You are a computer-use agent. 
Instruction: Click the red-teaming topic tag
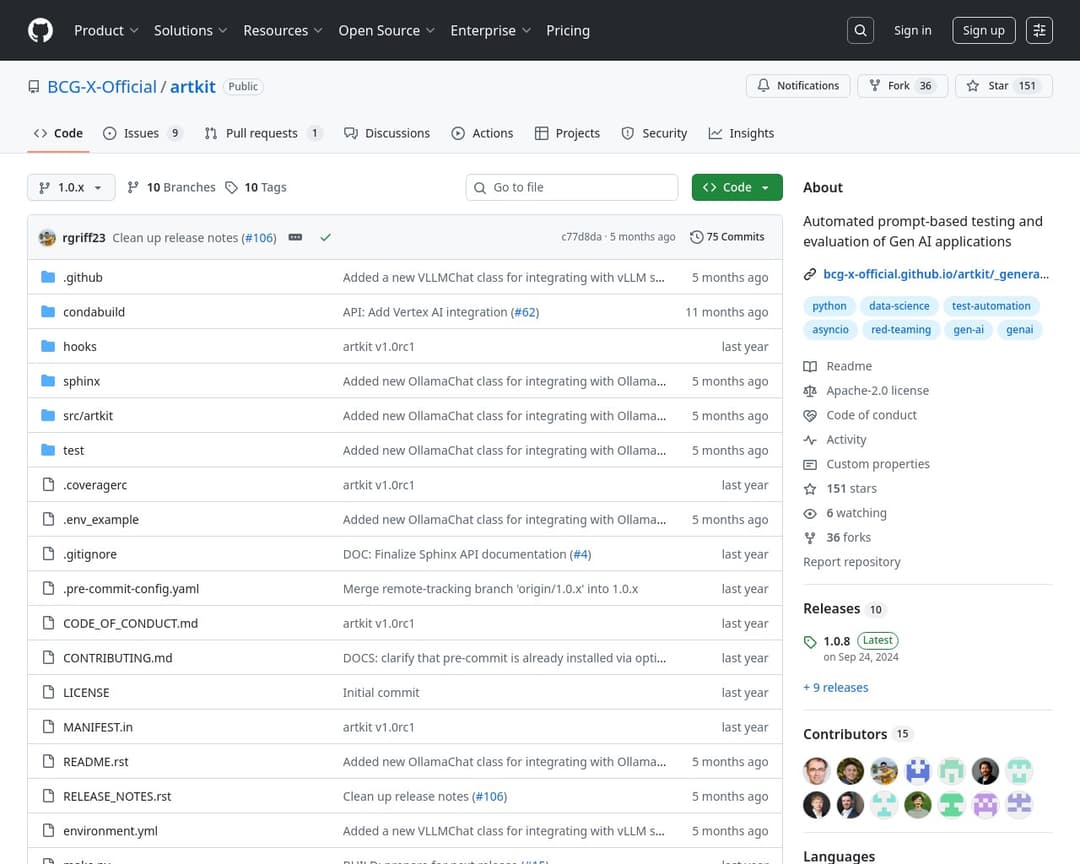point(900,330)
